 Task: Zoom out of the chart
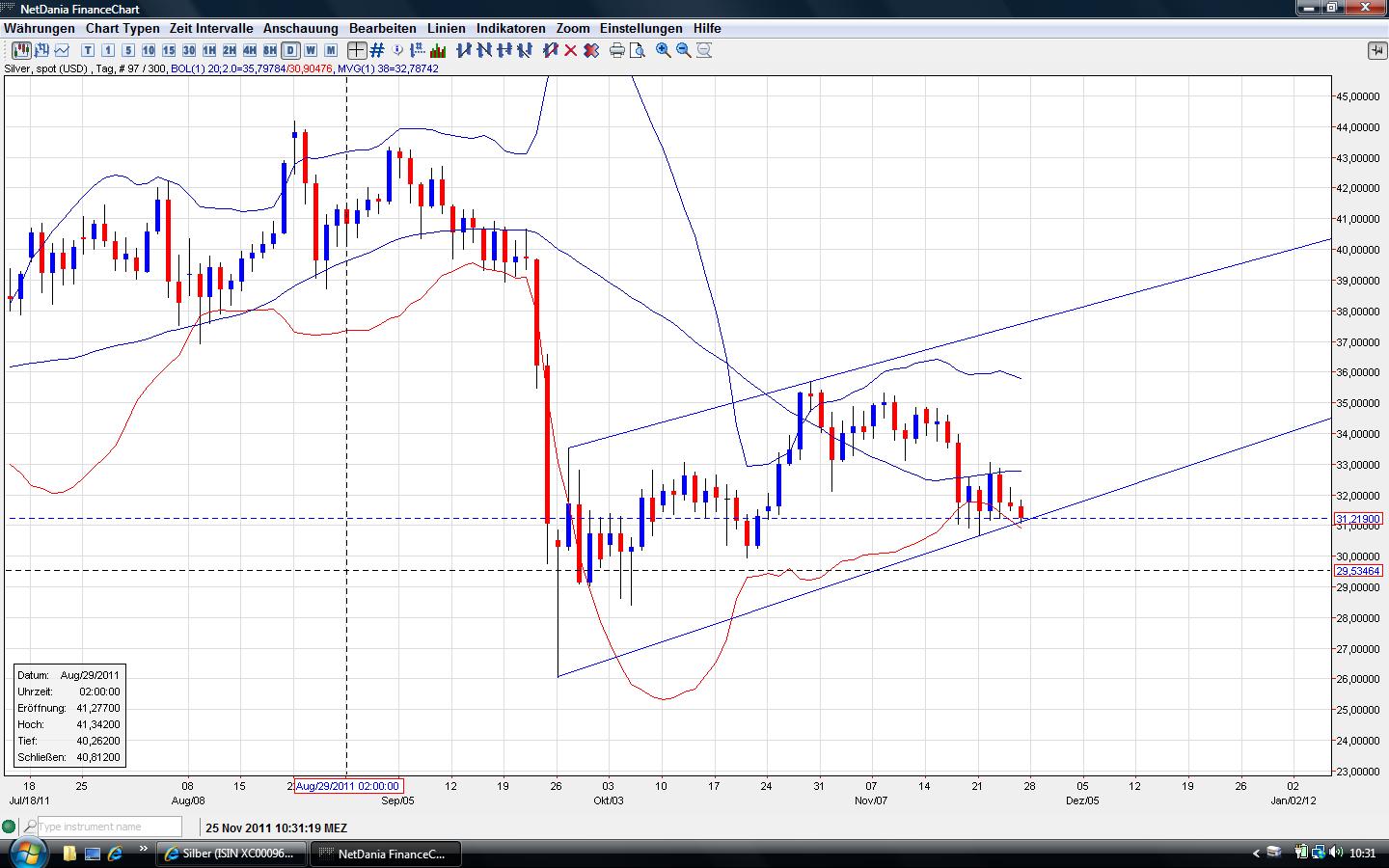pyautogui.click(x=684, y=50)
